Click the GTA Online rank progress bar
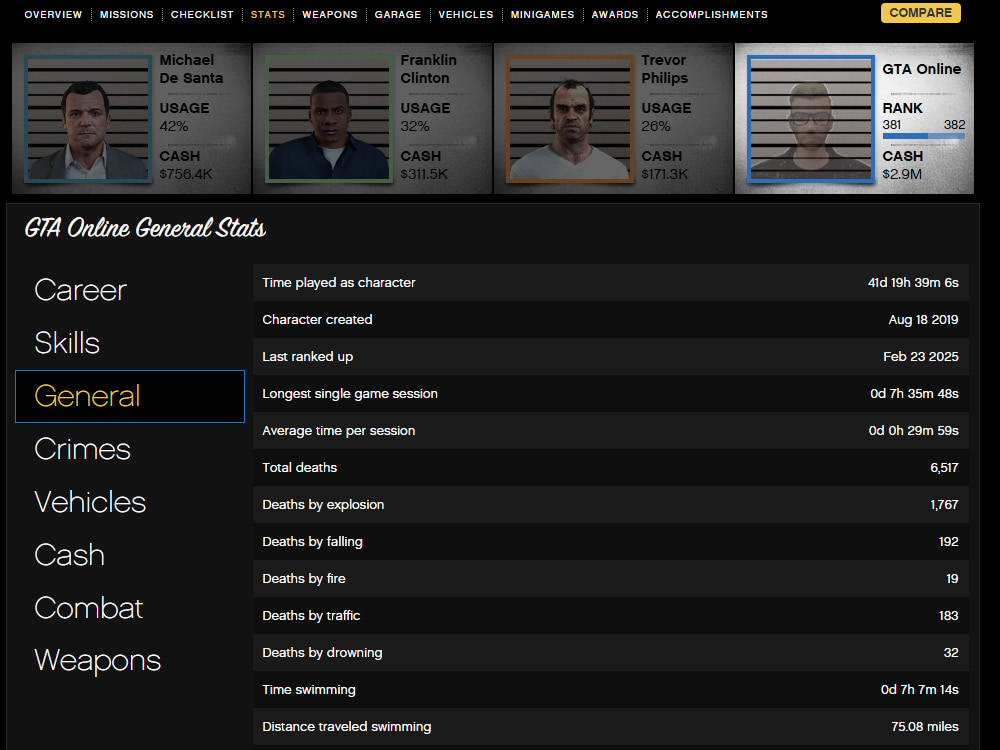 [x=923, y=136]
